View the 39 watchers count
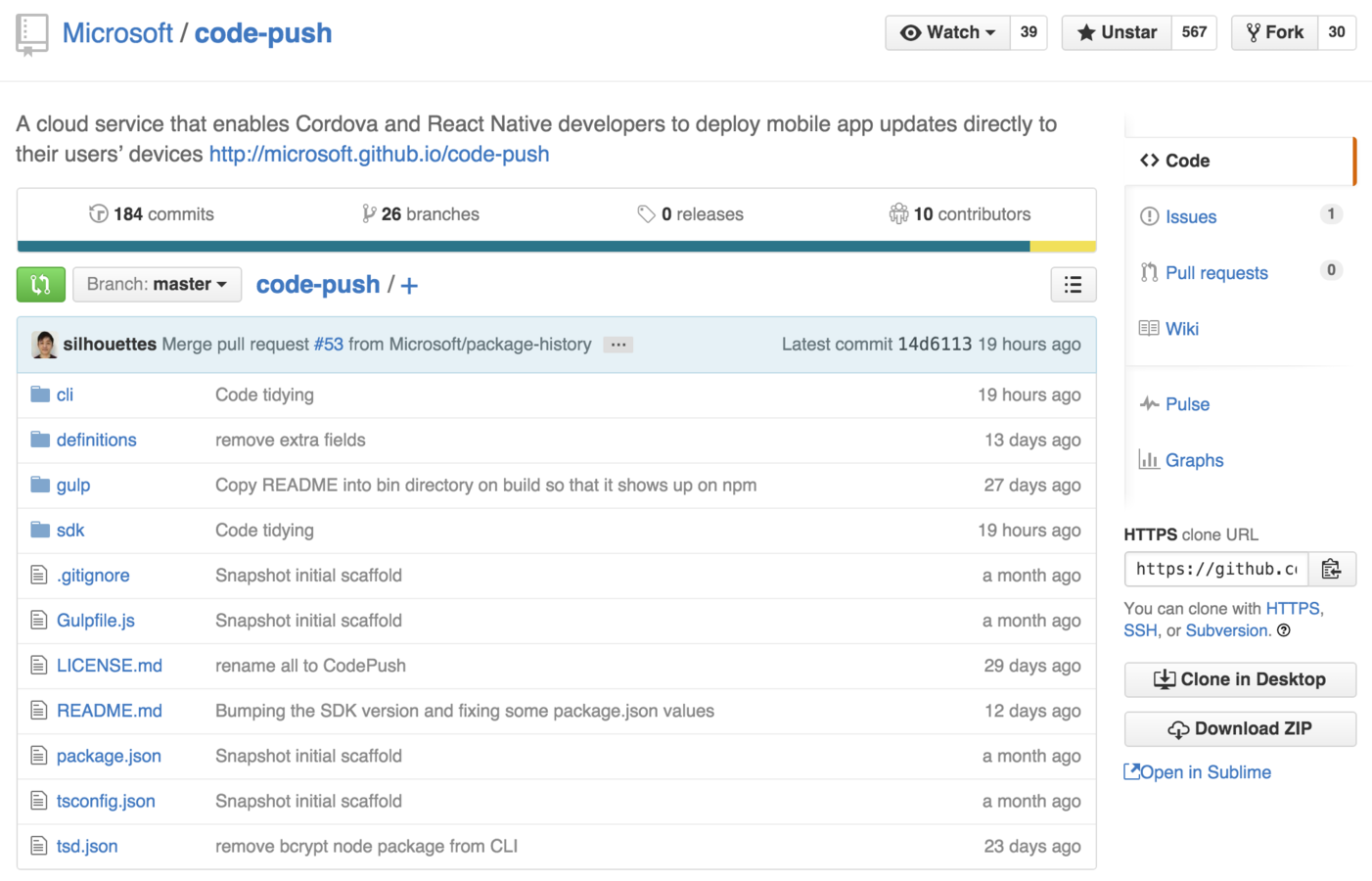Screen dimensions: 1372x881 (x=1029, y=32)
